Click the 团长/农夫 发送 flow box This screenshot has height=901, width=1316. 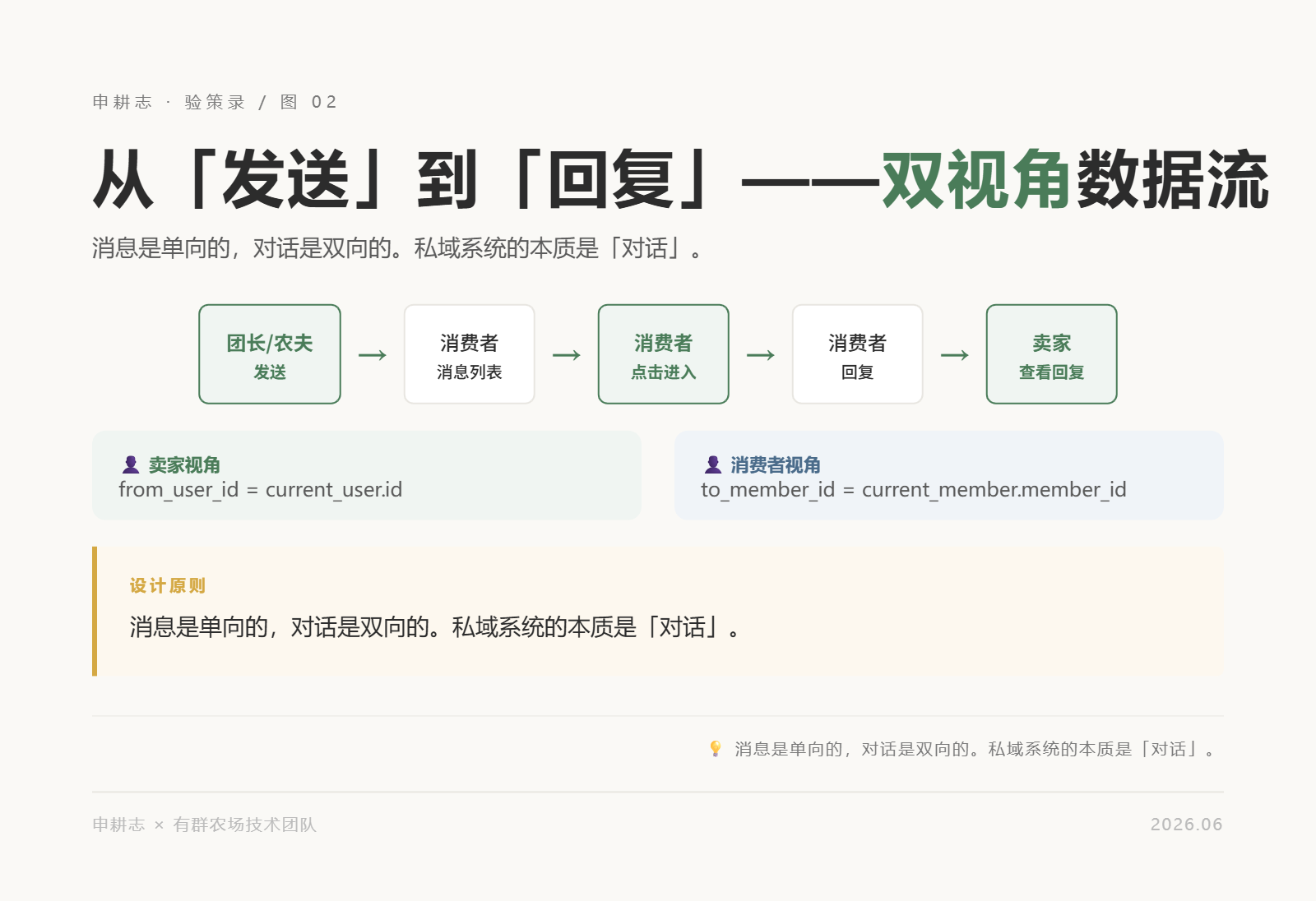[270, 354]
